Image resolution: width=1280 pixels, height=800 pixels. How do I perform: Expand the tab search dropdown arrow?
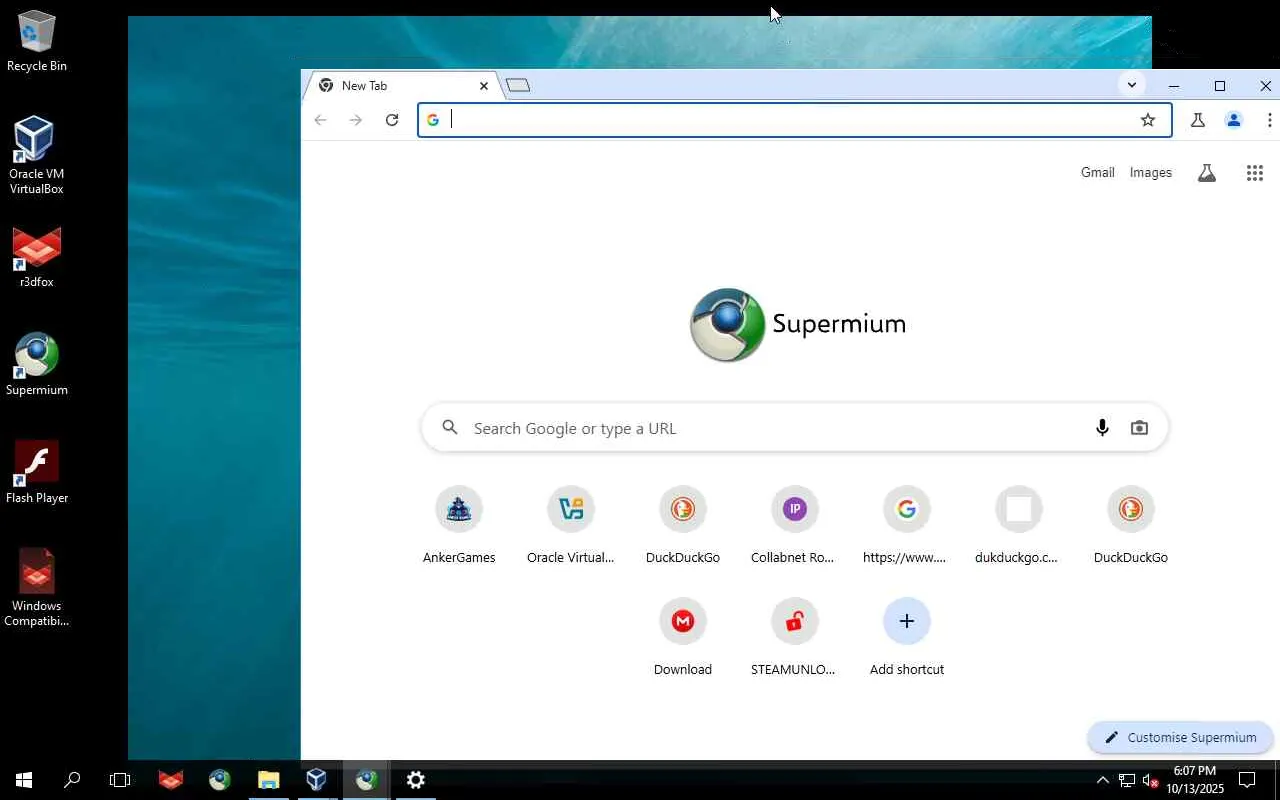(1131, 85)
